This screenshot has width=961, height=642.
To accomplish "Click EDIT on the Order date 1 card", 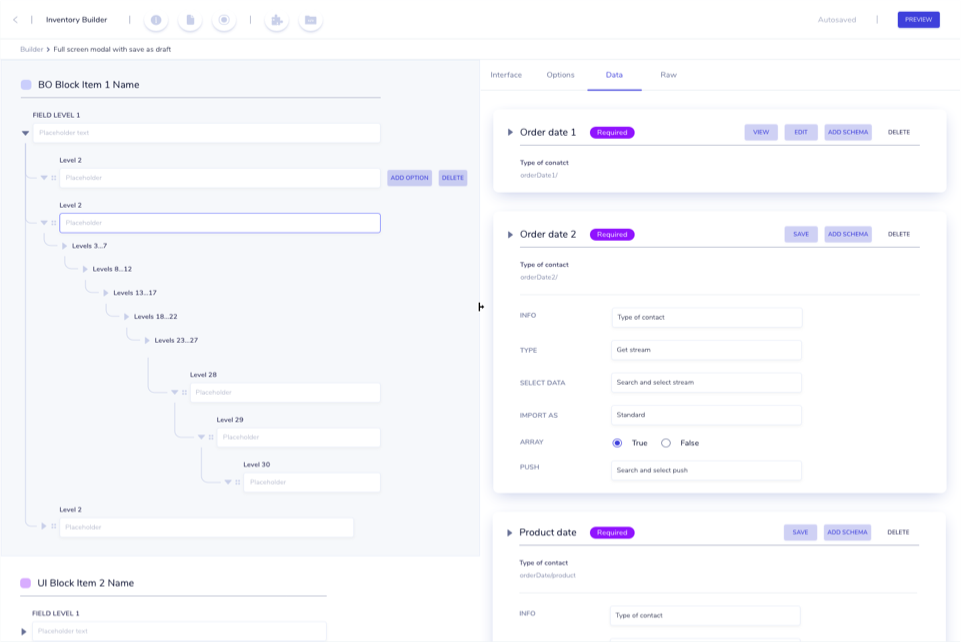I will 800,132.
